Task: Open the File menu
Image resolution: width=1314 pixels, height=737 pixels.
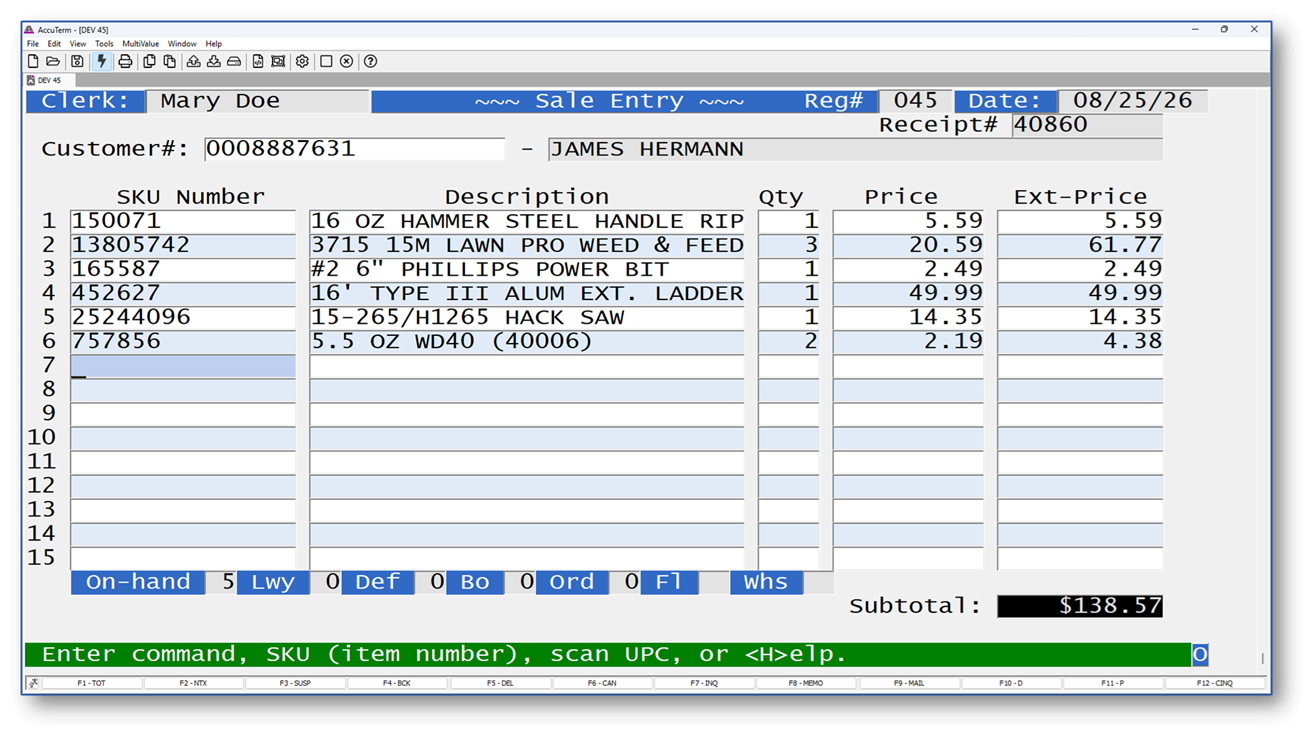Action: coord(33,44)
